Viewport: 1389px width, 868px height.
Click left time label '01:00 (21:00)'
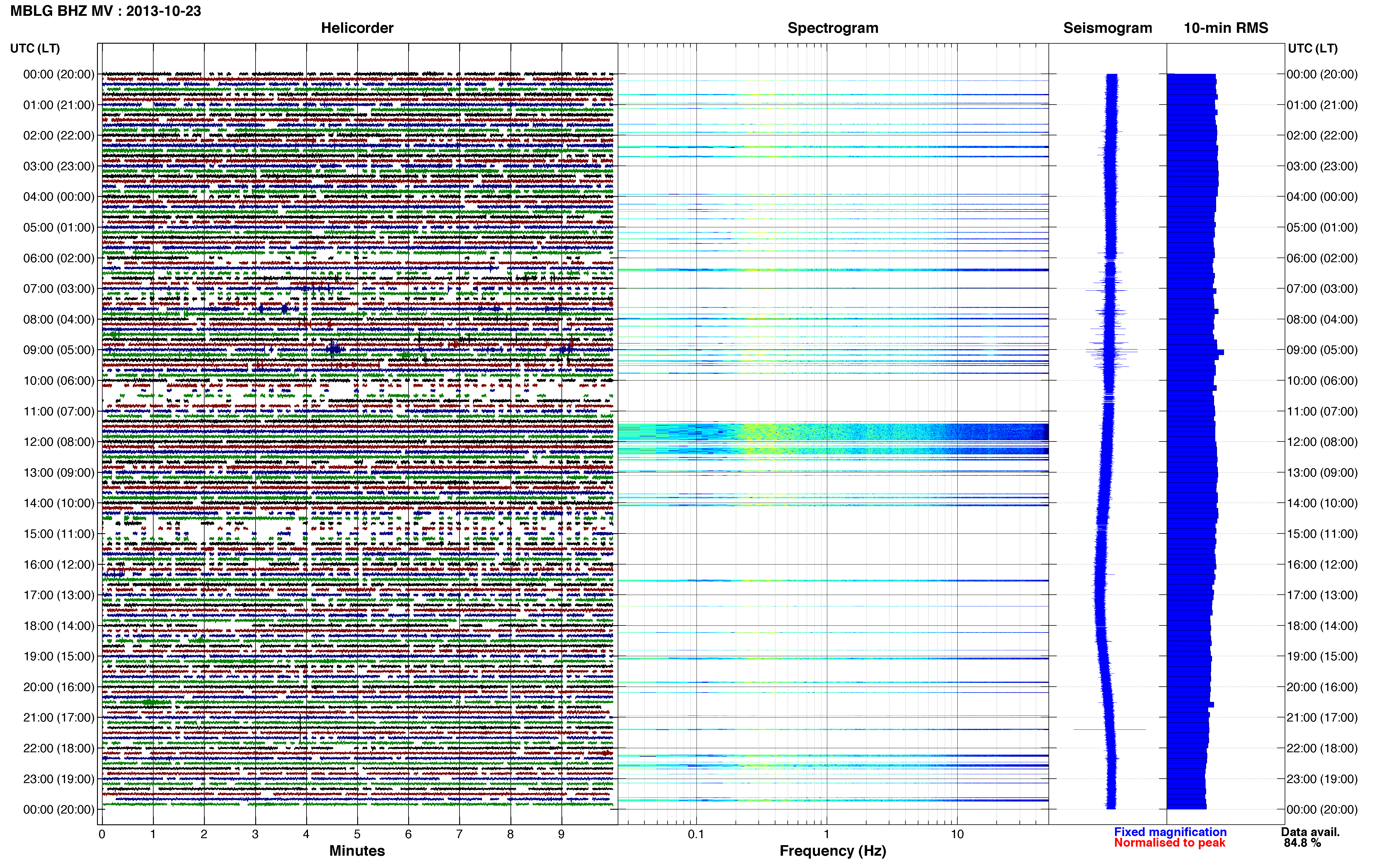pos(59,105)
